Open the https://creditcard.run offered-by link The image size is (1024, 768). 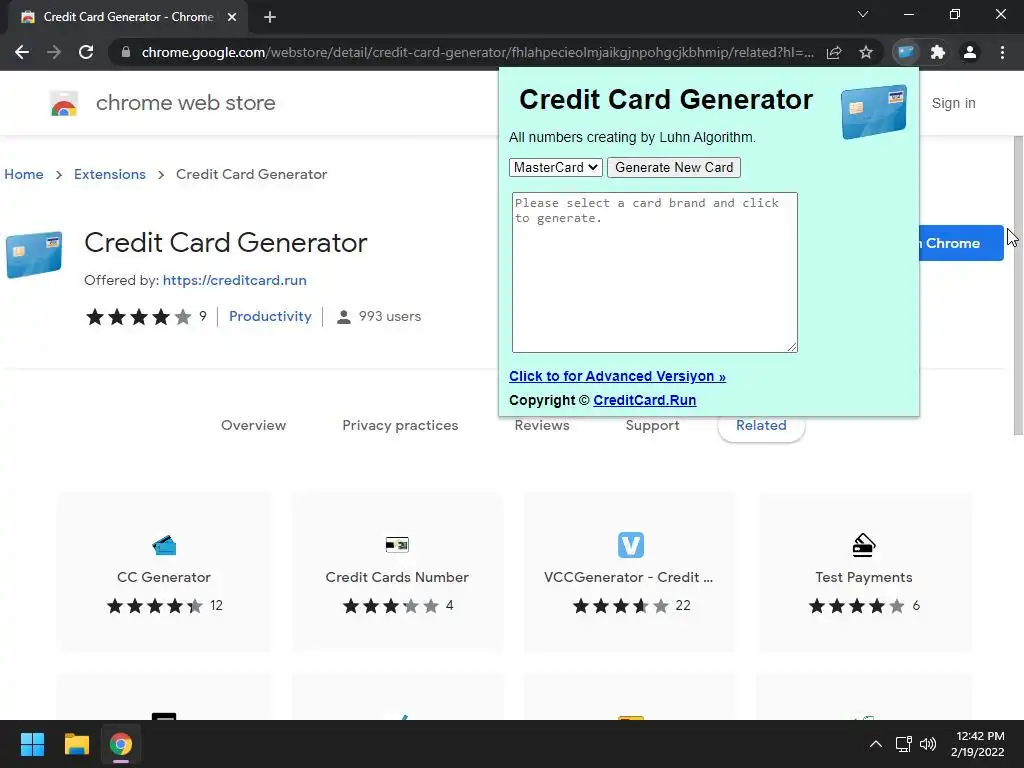pos(234,280)
